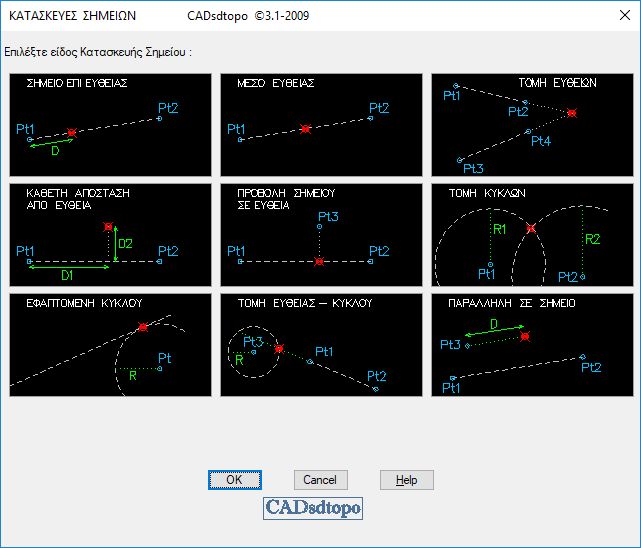Choose the ΤΟΜΗ ΕΥΘΕΙΑΣ – ΚΥΚΛΟΥ tile

[x=321, y=345]
